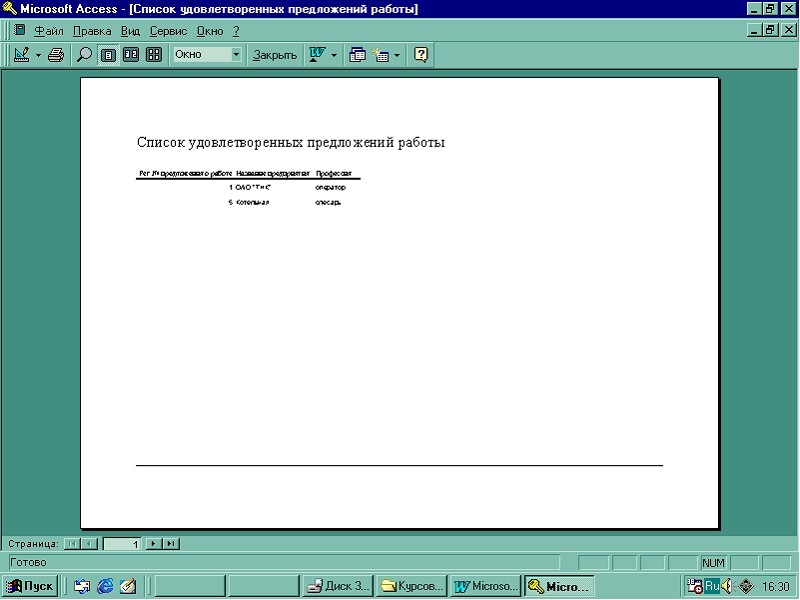Click the 'Профессия' column header
Viewport: 800px width, 600px height.
coord(334,173)
